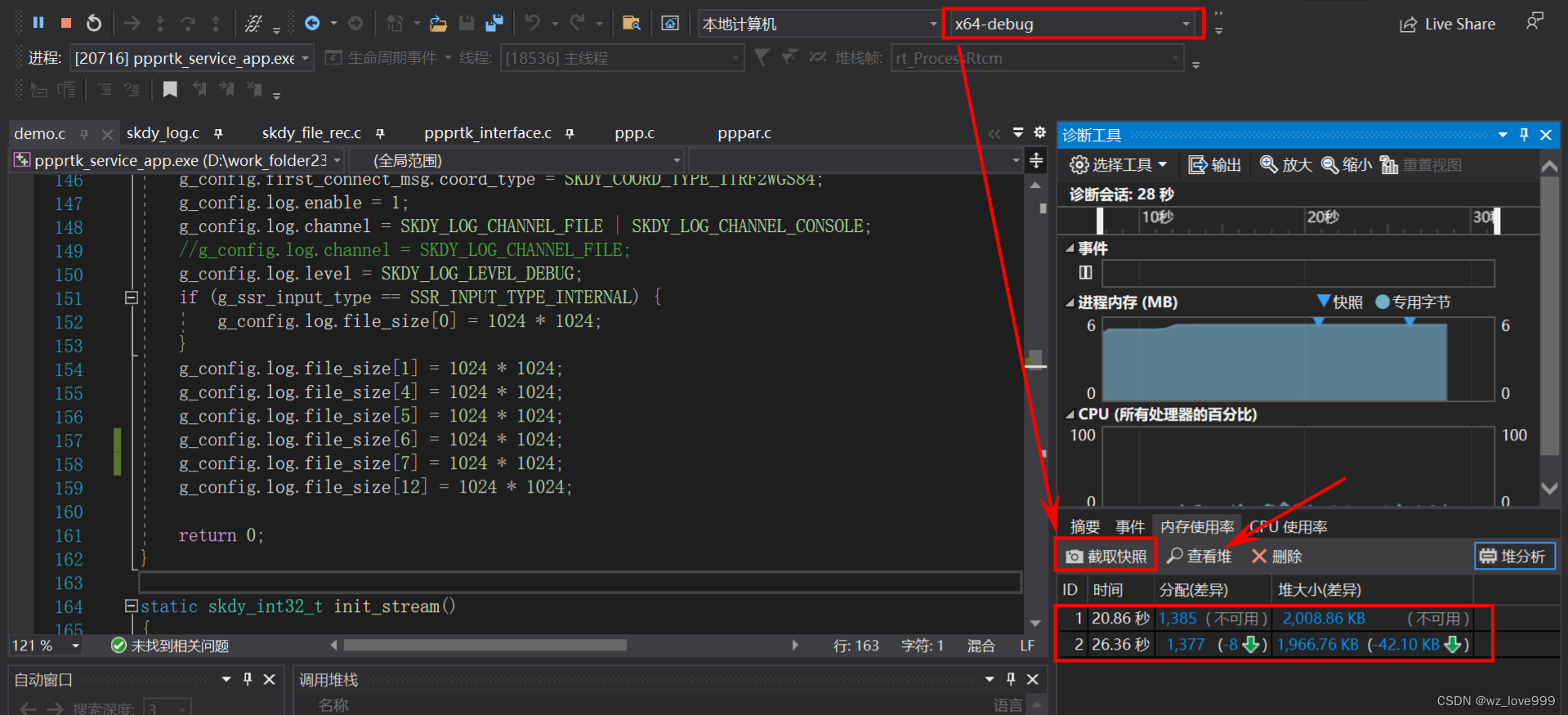
Task: Toggle the Private Bytes legend item
Action: pos(1413,302)
